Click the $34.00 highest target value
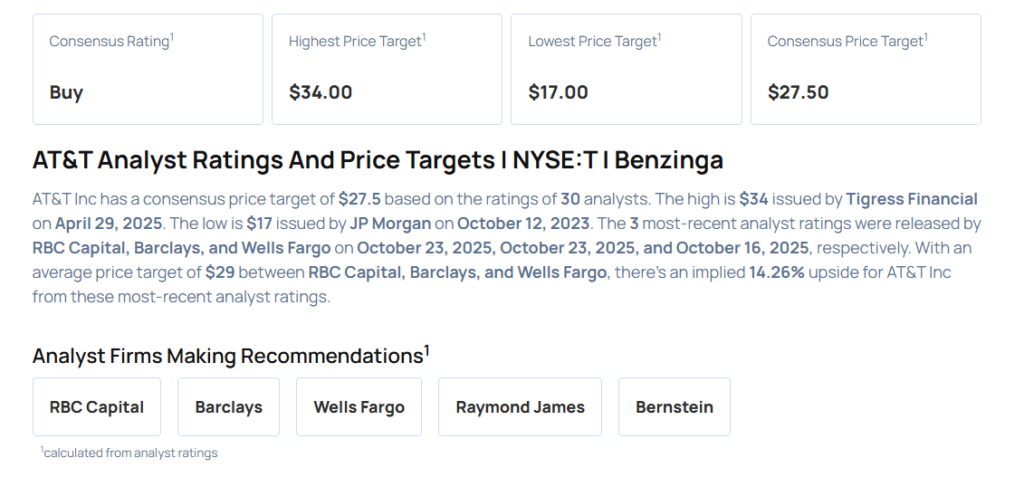Image resolution: width=1024 pixels, height=477 pixels. (x=320, y=92)
